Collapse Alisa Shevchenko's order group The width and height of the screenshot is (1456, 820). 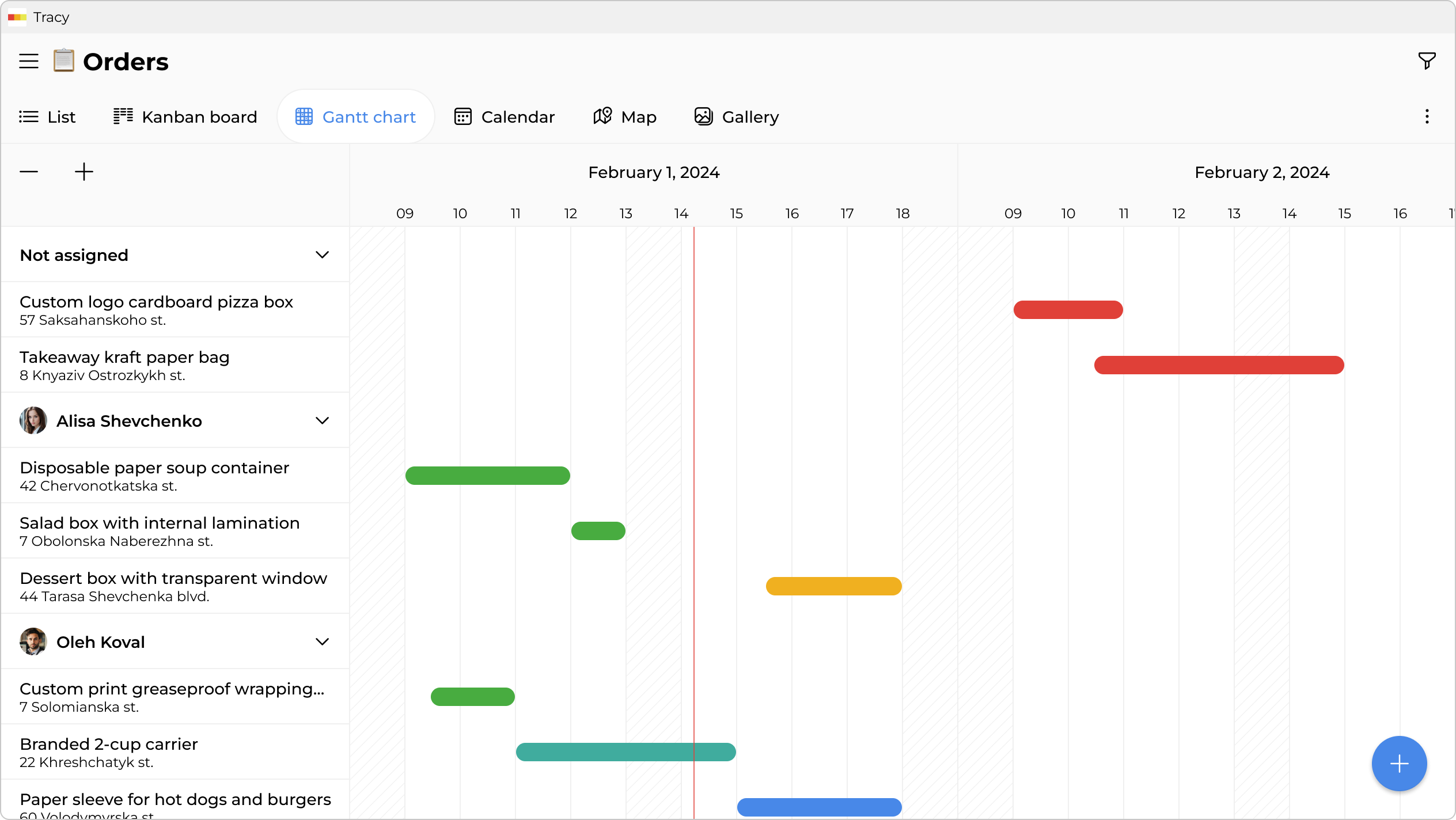(x=322, y=420)
